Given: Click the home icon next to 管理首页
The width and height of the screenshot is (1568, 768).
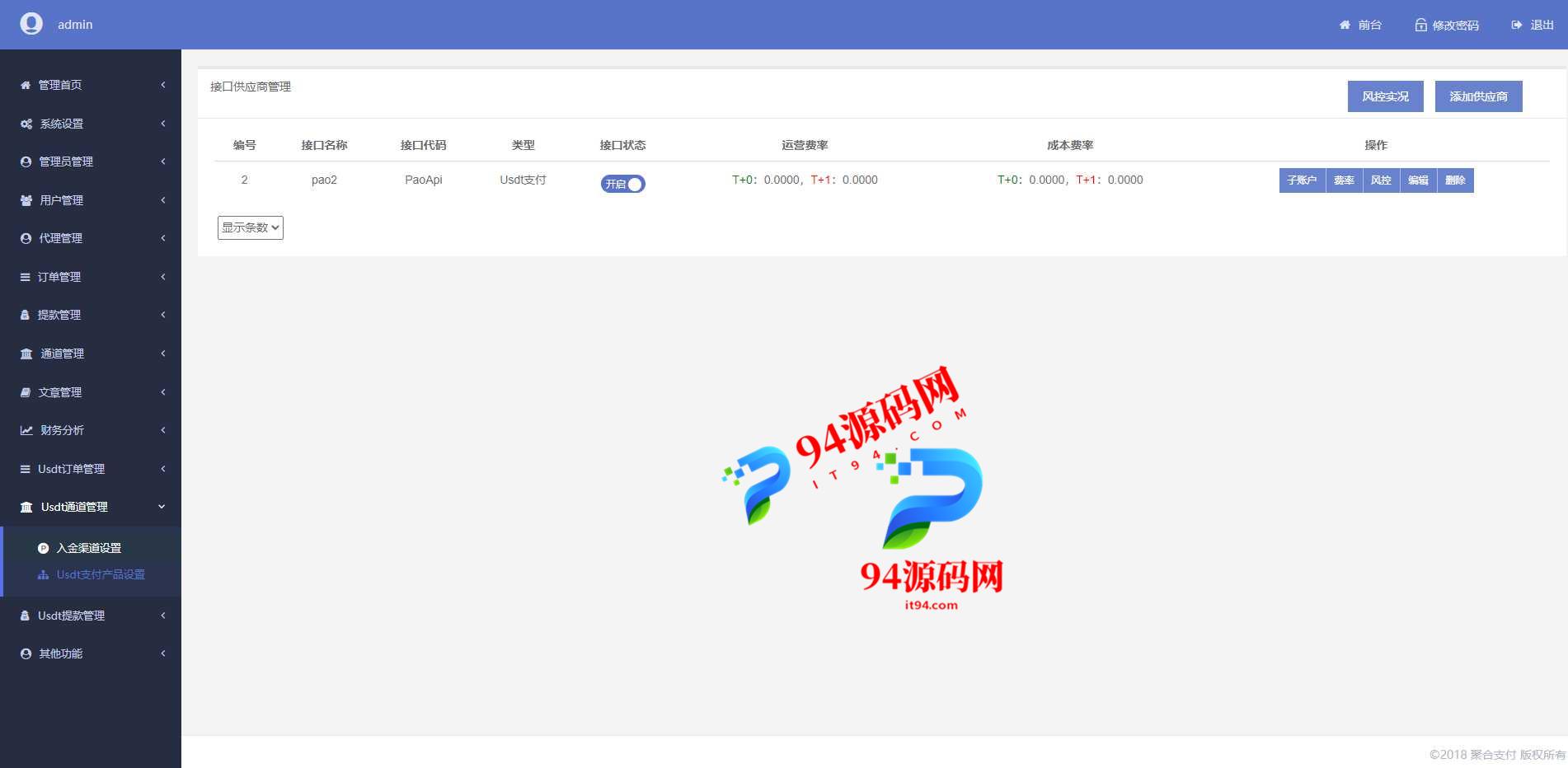Looking at the screenshot, I should click(26, 85).
